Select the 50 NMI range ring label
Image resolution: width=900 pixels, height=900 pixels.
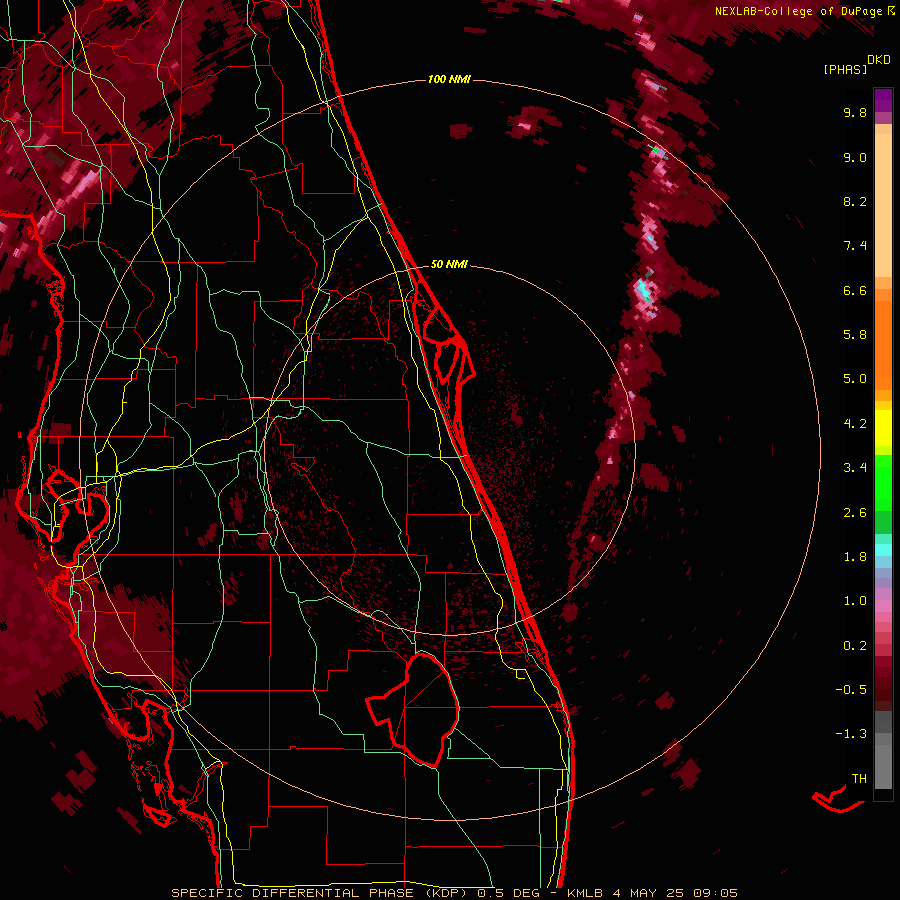click(x=449, y=264)
